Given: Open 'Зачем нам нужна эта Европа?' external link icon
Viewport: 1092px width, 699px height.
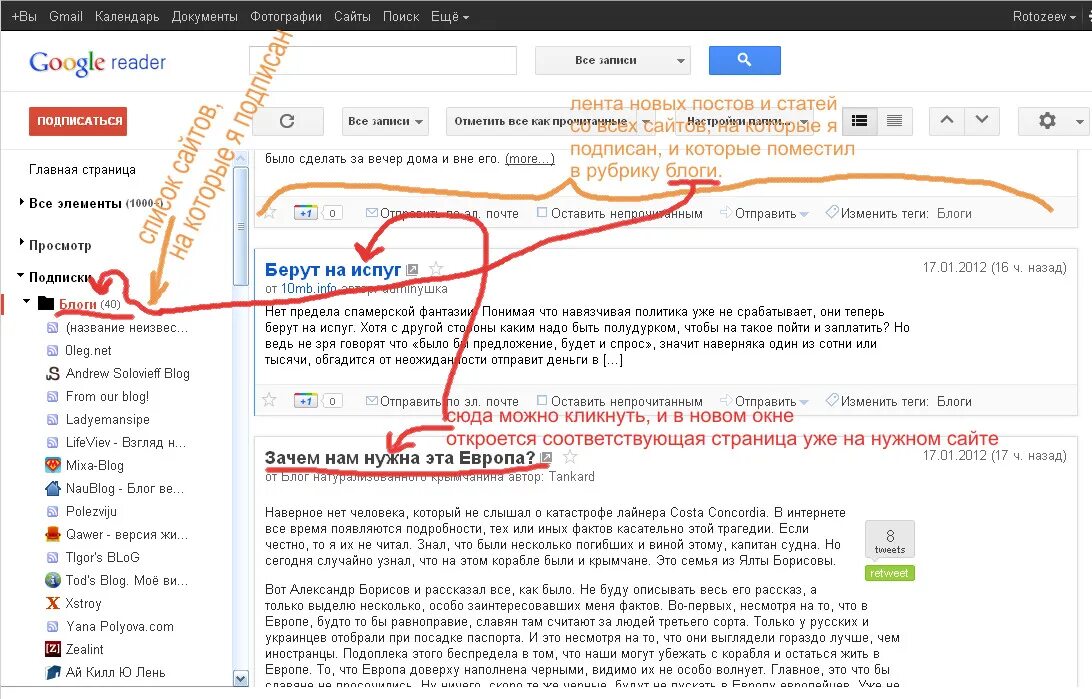Looking at the screenshot, I should pyautogui.click(x=547, y=458).
